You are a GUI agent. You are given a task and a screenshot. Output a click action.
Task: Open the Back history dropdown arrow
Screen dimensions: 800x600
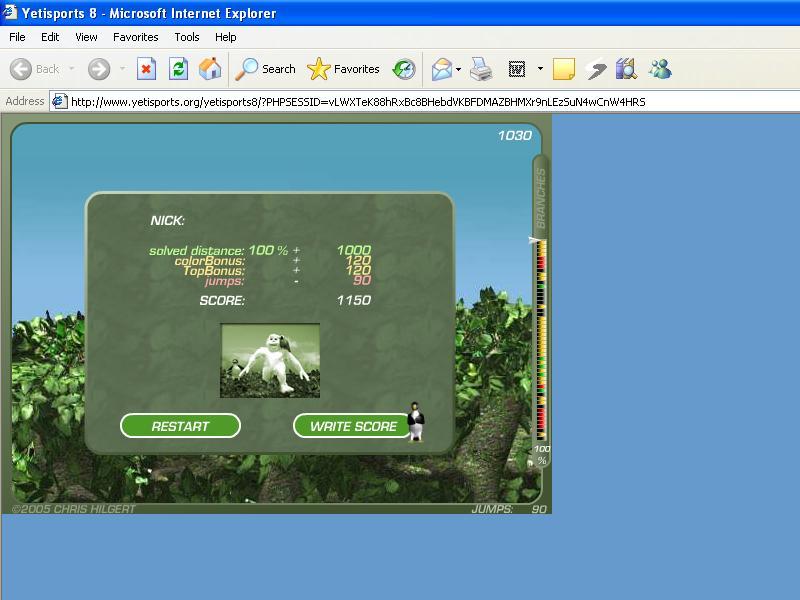tap(71, 68)
